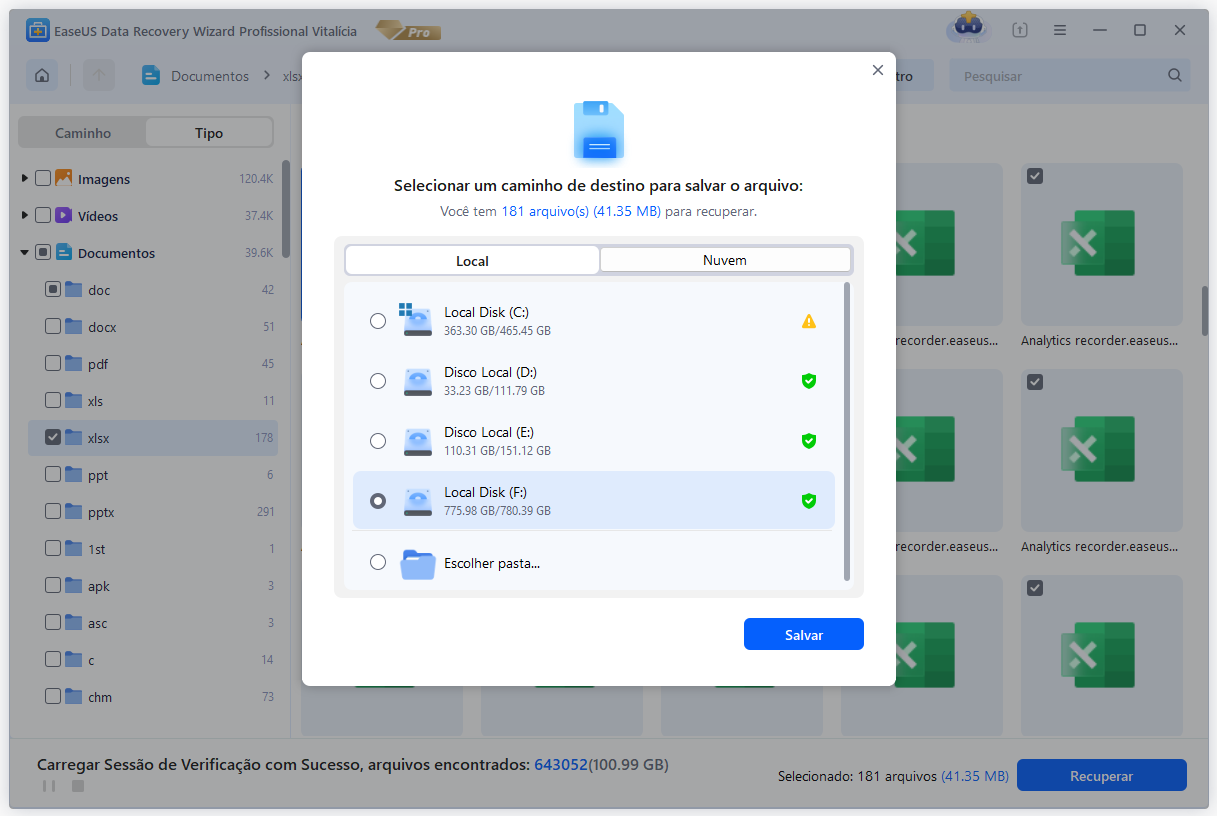1217x816 pixels.
Task: Click the 'Escolher pasta...' label
Action: [492, 563]
